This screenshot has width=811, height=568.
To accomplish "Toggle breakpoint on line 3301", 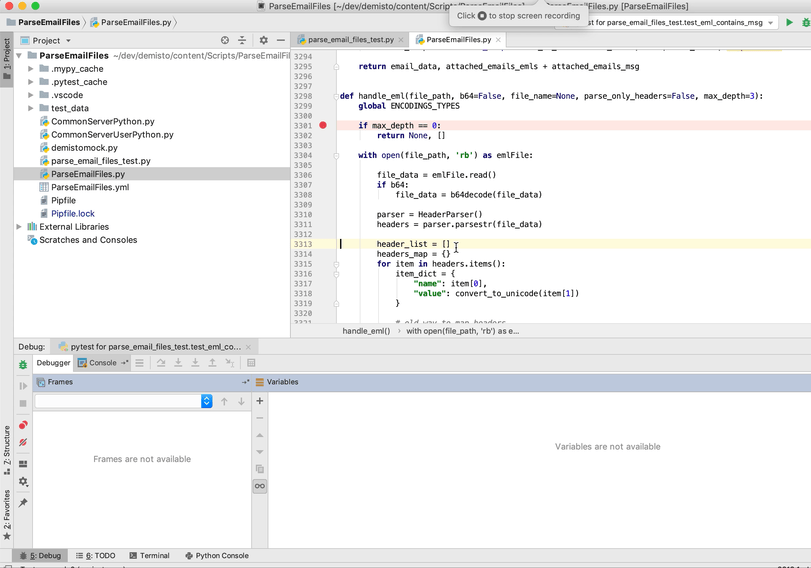I will [323, 126].
